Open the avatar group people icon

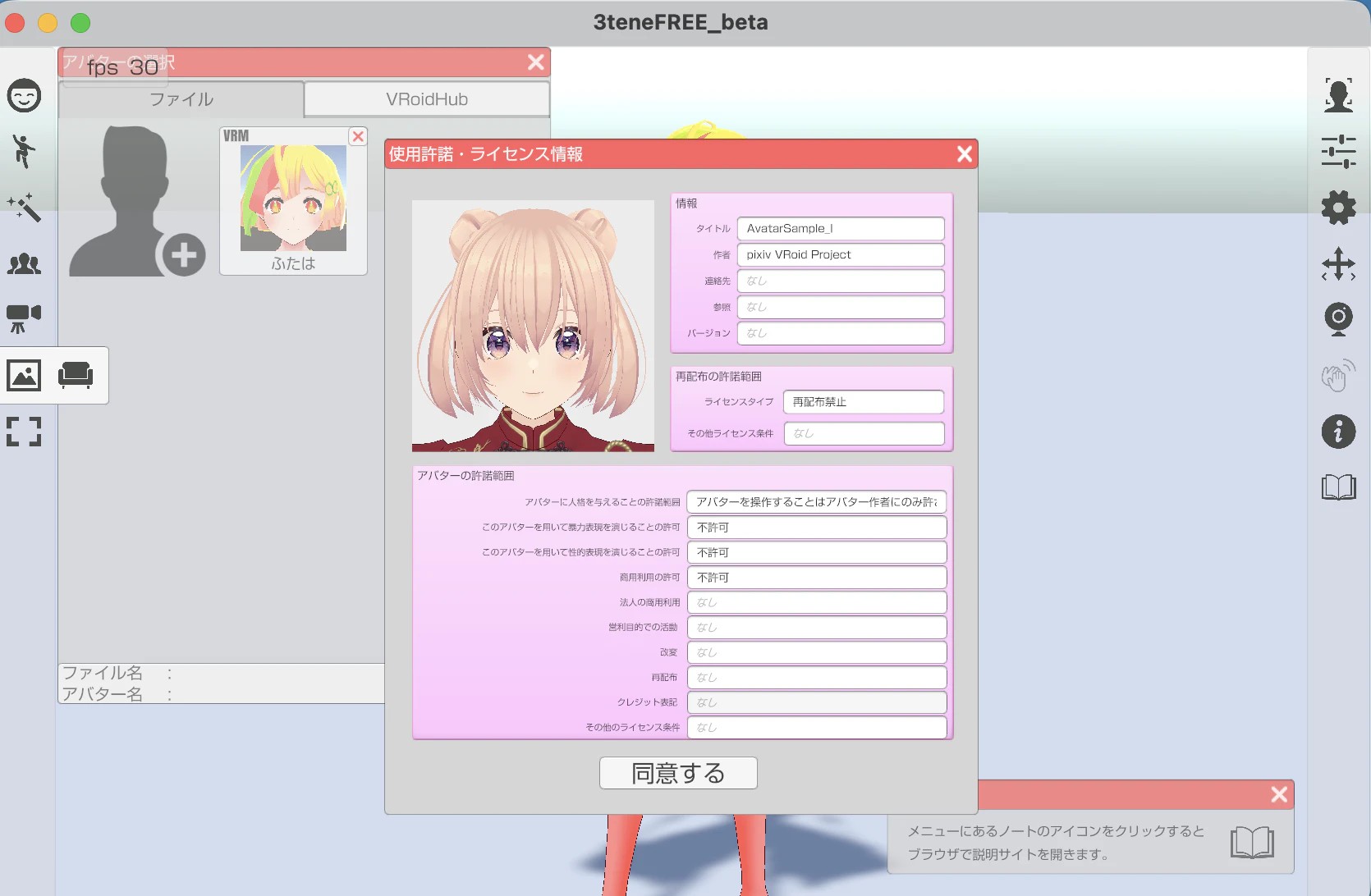tap(24, 263)
